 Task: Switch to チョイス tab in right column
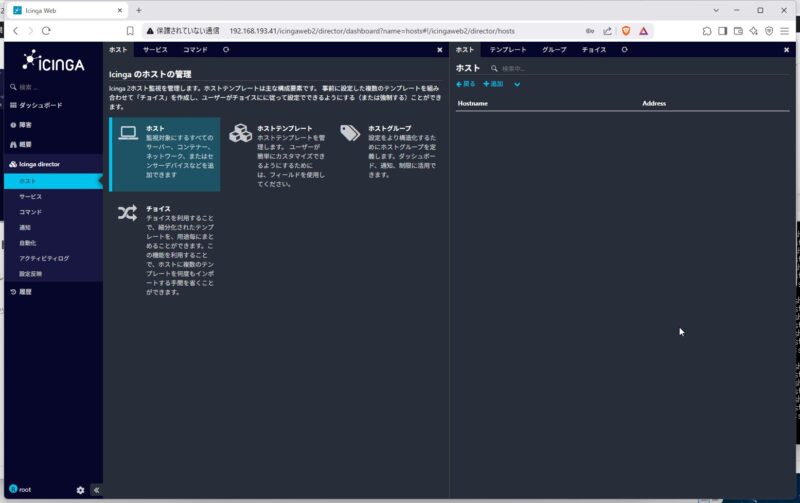click(594, 49)
